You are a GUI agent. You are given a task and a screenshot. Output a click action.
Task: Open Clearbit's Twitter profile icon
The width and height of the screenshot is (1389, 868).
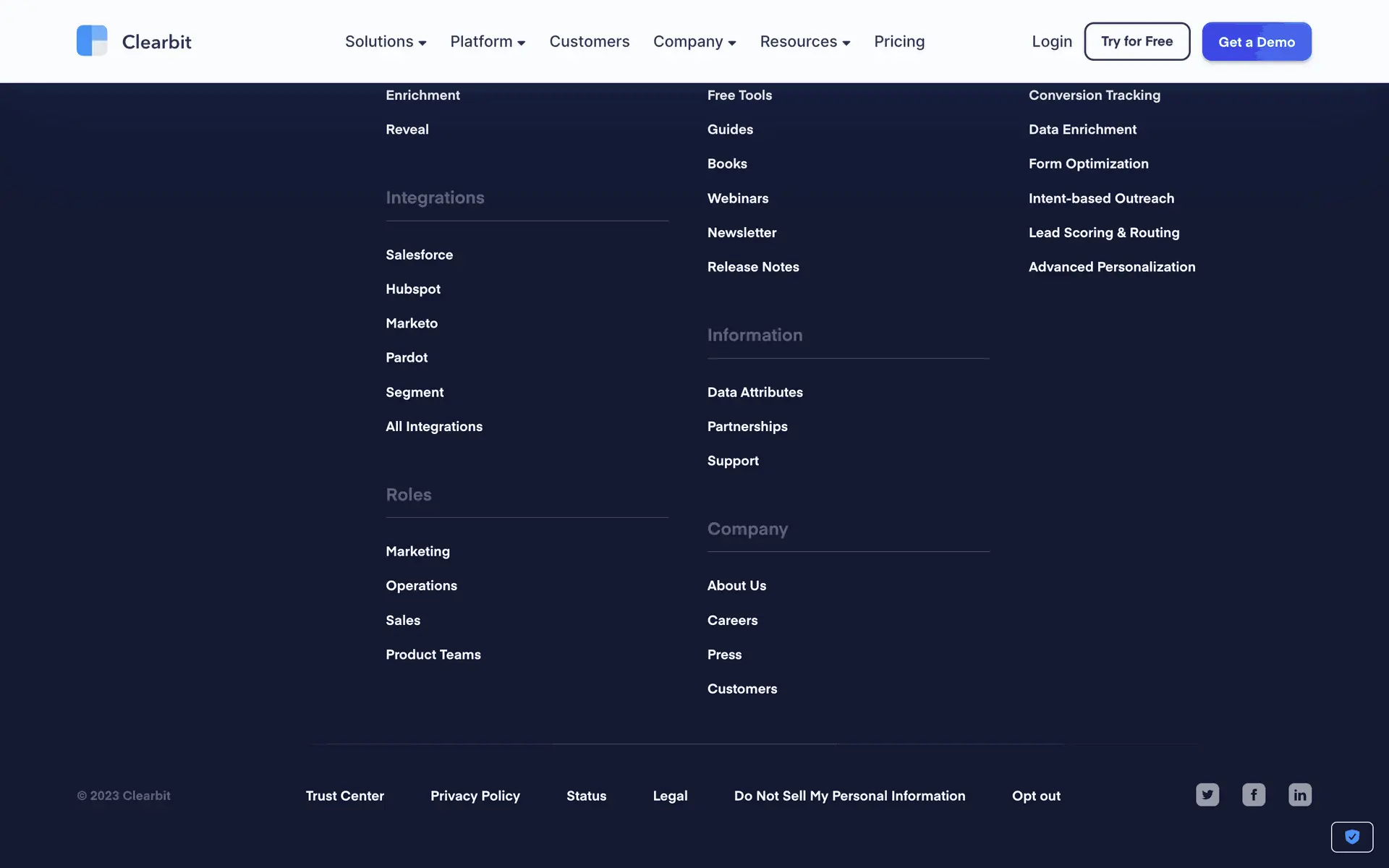pos(1207,795)
